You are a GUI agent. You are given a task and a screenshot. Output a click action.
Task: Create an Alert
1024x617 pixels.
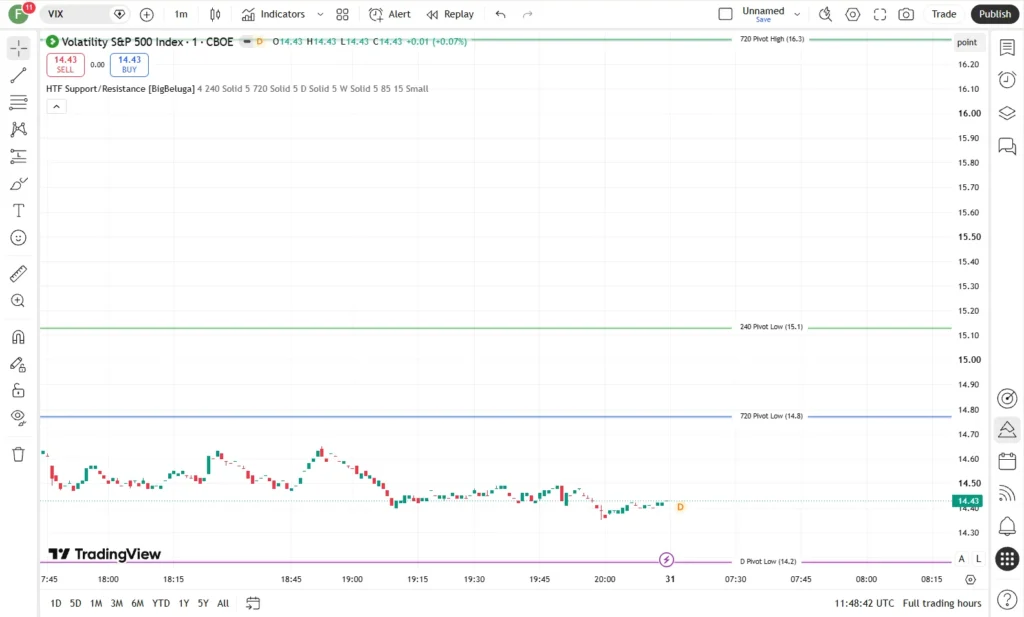pos(390,14)
